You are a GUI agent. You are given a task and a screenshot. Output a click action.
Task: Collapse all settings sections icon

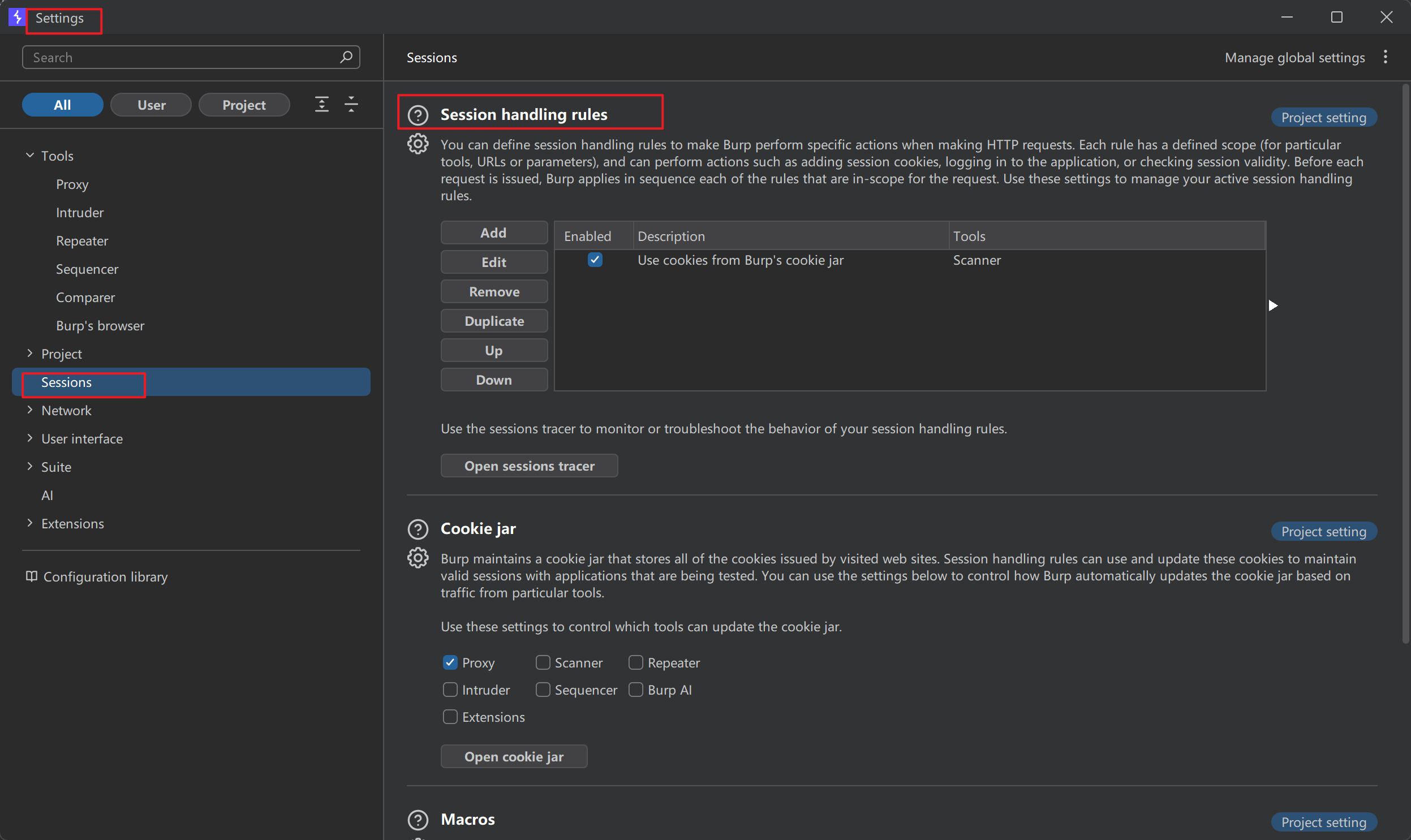[351, 104]
